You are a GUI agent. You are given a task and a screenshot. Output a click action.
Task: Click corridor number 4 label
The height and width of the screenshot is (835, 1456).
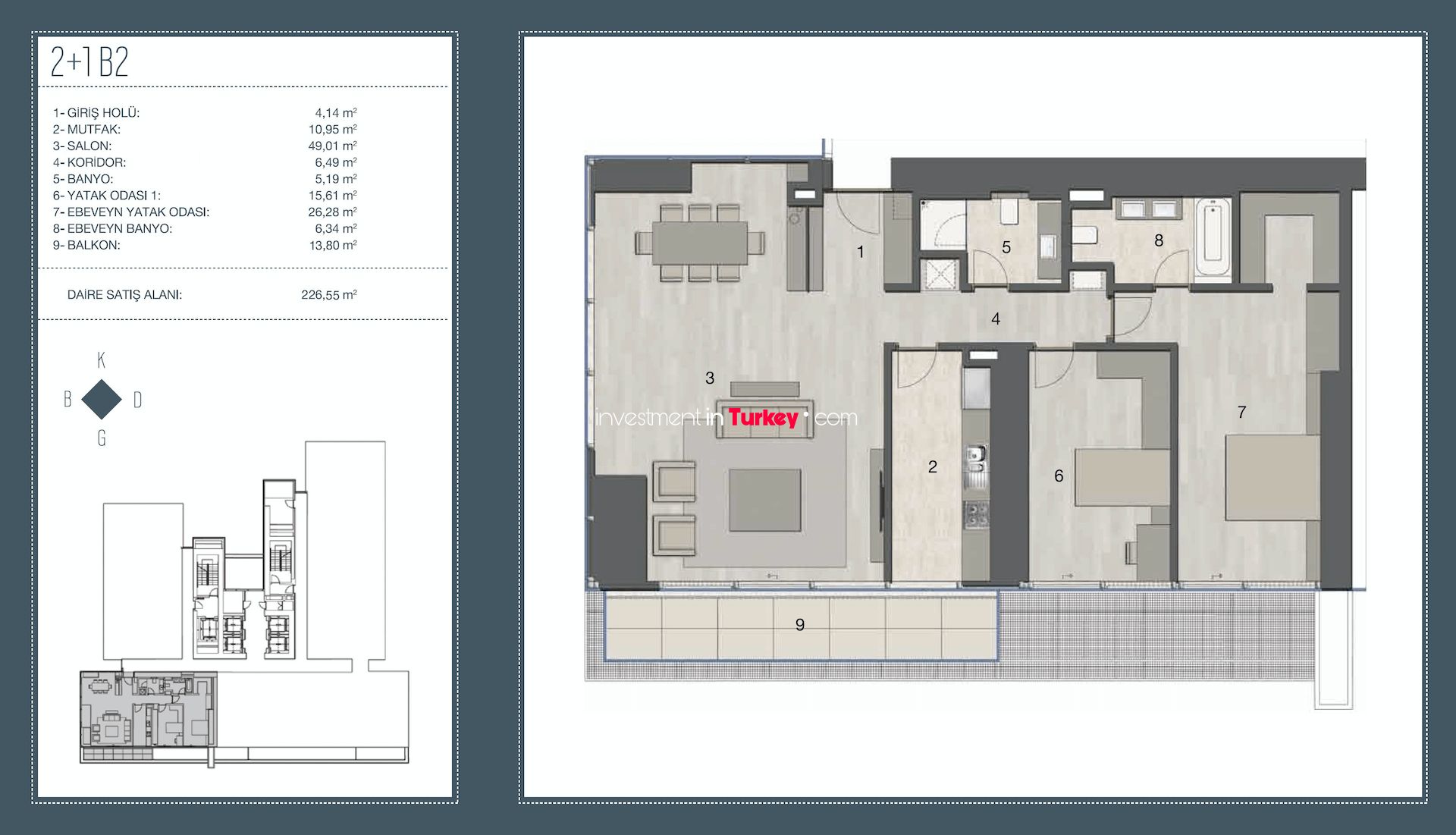pos(996,319)
